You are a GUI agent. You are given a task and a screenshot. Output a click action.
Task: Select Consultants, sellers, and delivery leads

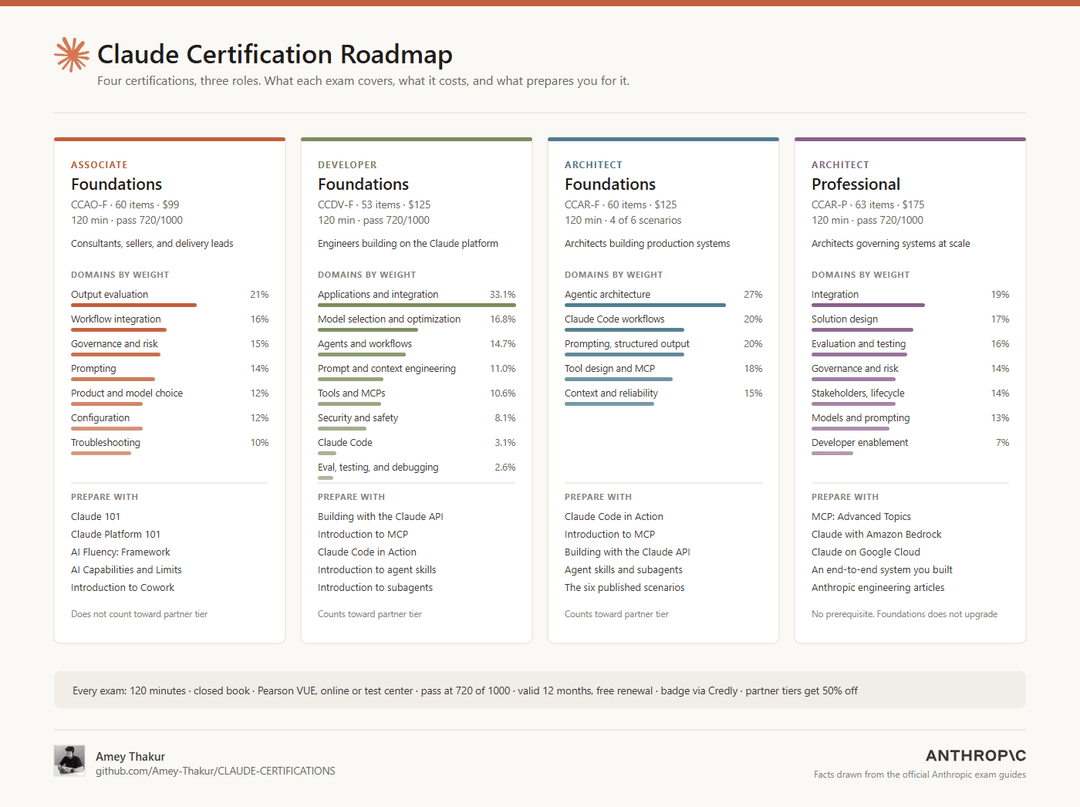[152, 243]
